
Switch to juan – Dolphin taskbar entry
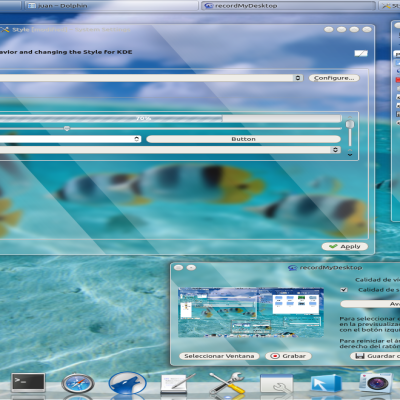(111, 6)
